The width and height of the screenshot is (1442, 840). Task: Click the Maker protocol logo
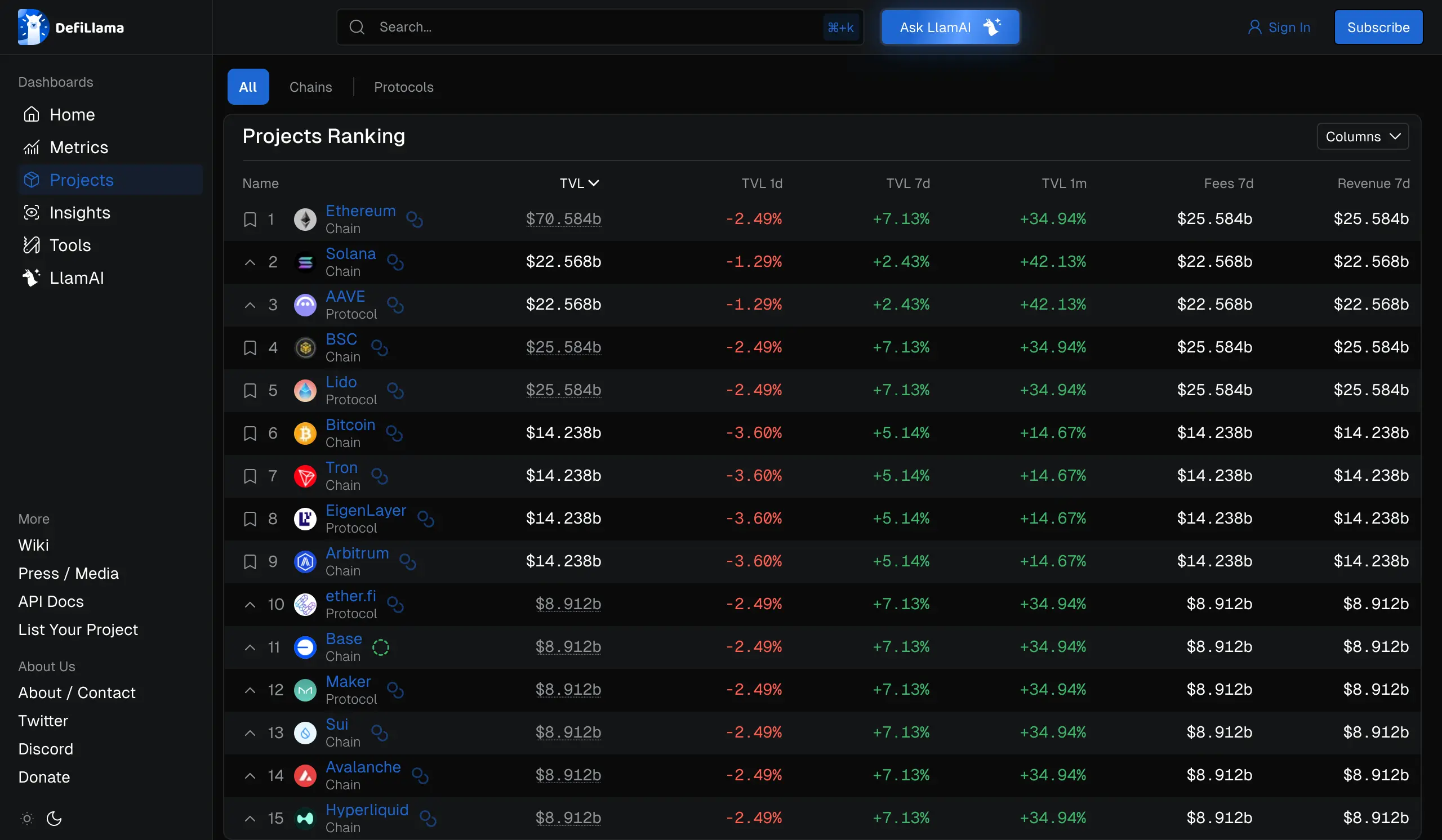tap(305, 690)
